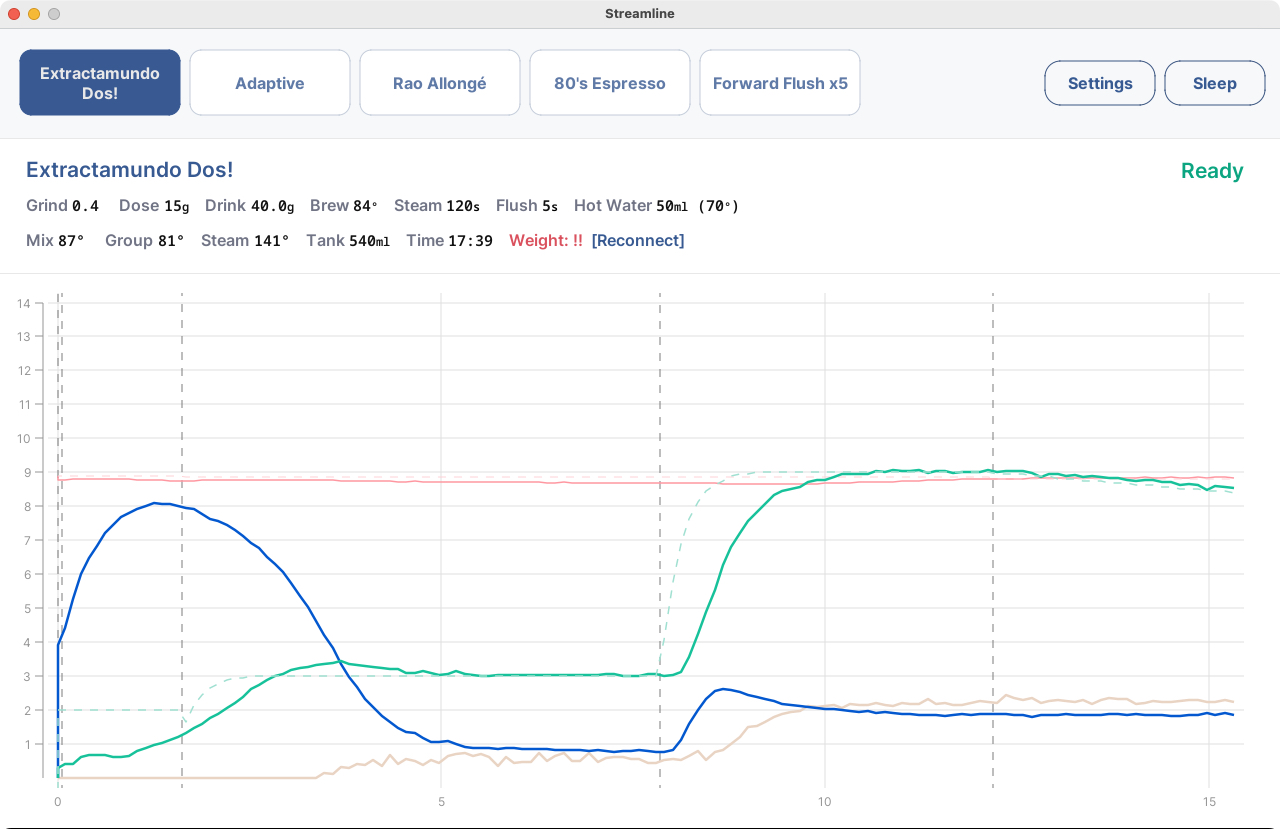Click the 14 label on the chart vertical axis
Screen dimensions: 1280x829
pyautogui.click(x=24, y=303)
